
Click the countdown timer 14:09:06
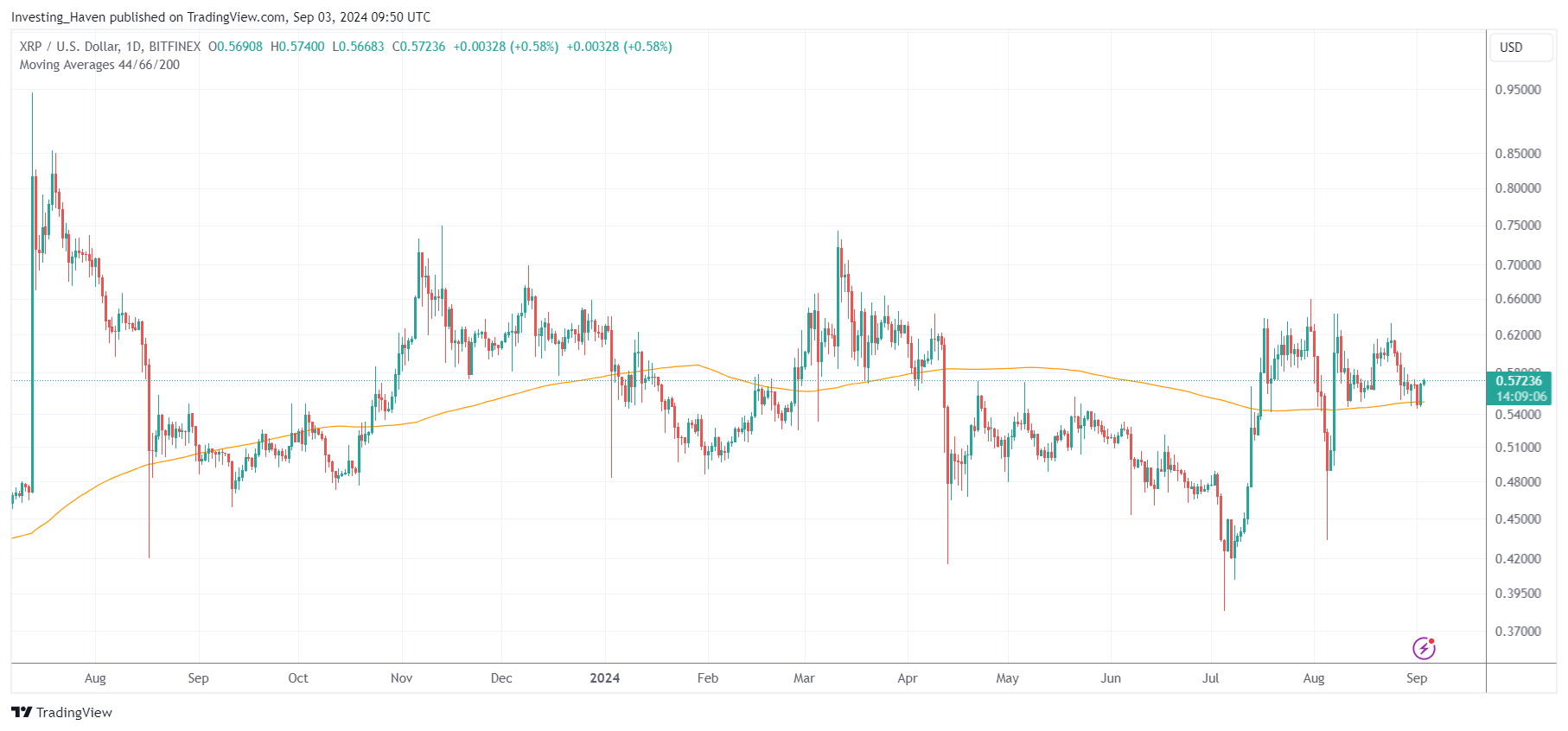click(1520, 397)
